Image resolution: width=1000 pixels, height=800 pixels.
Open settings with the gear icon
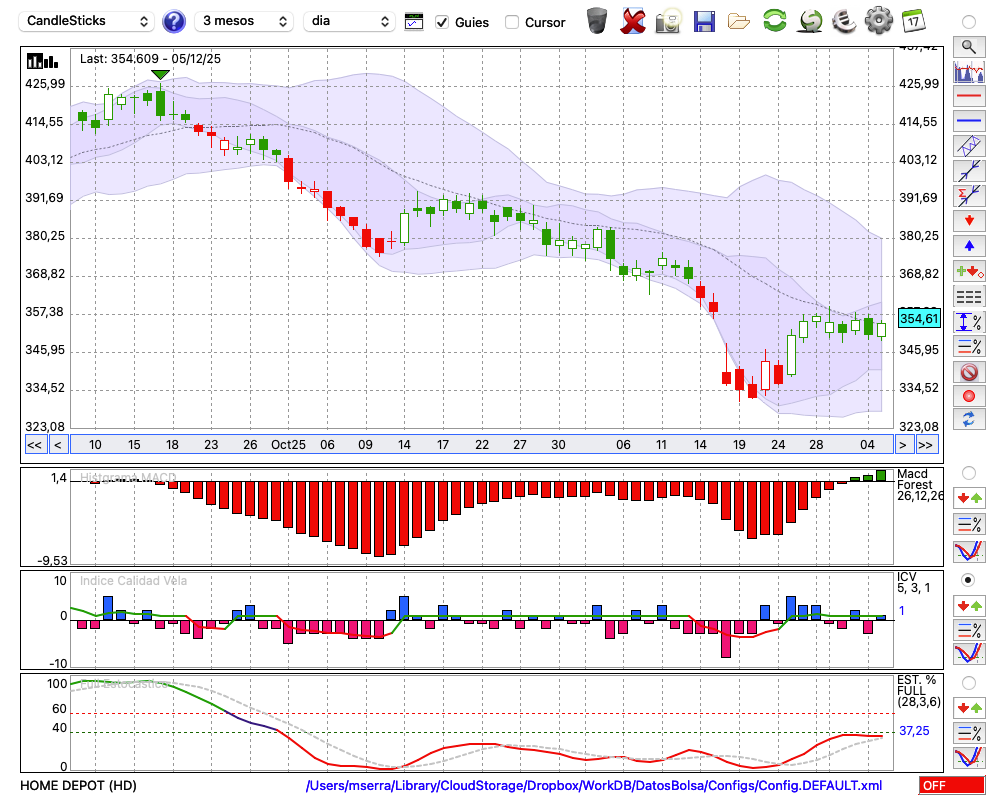878,21
